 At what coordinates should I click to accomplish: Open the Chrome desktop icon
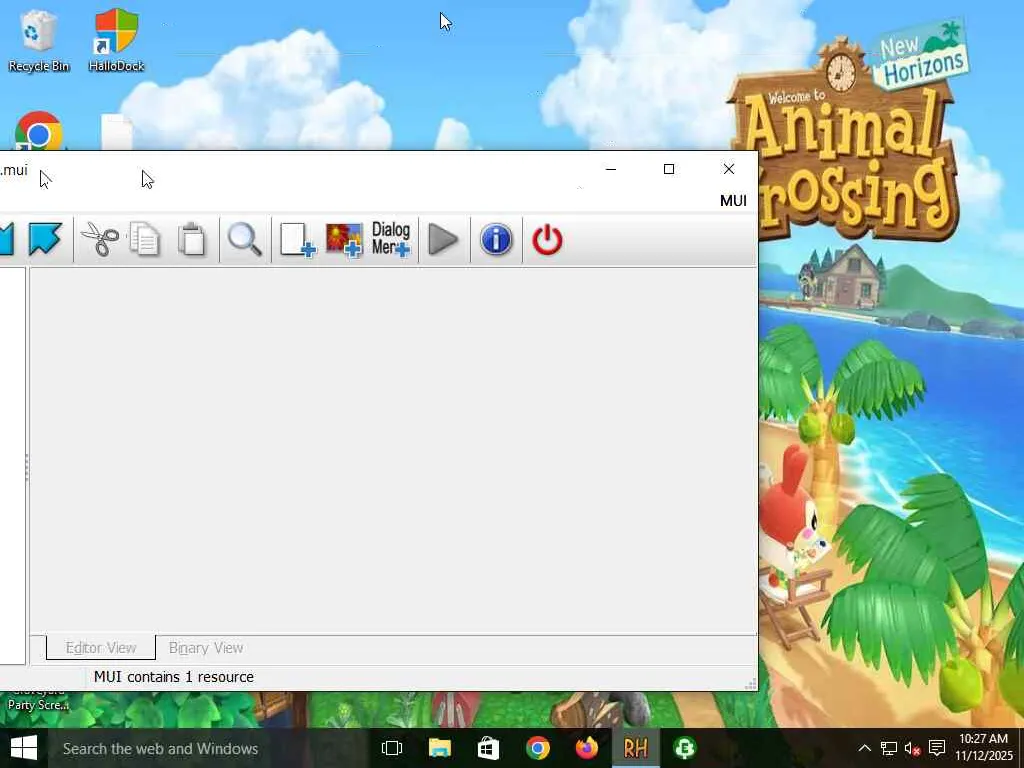[x=39, y=131]
